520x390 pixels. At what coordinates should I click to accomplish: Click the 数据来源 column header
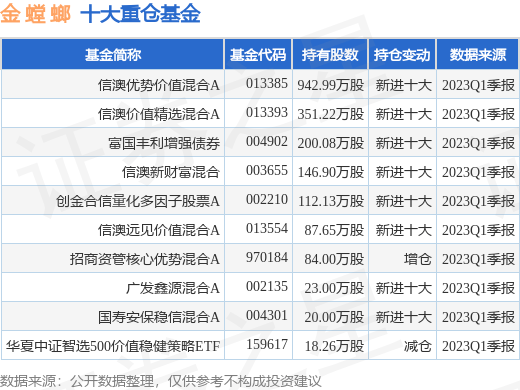click(x=478, y=55)
